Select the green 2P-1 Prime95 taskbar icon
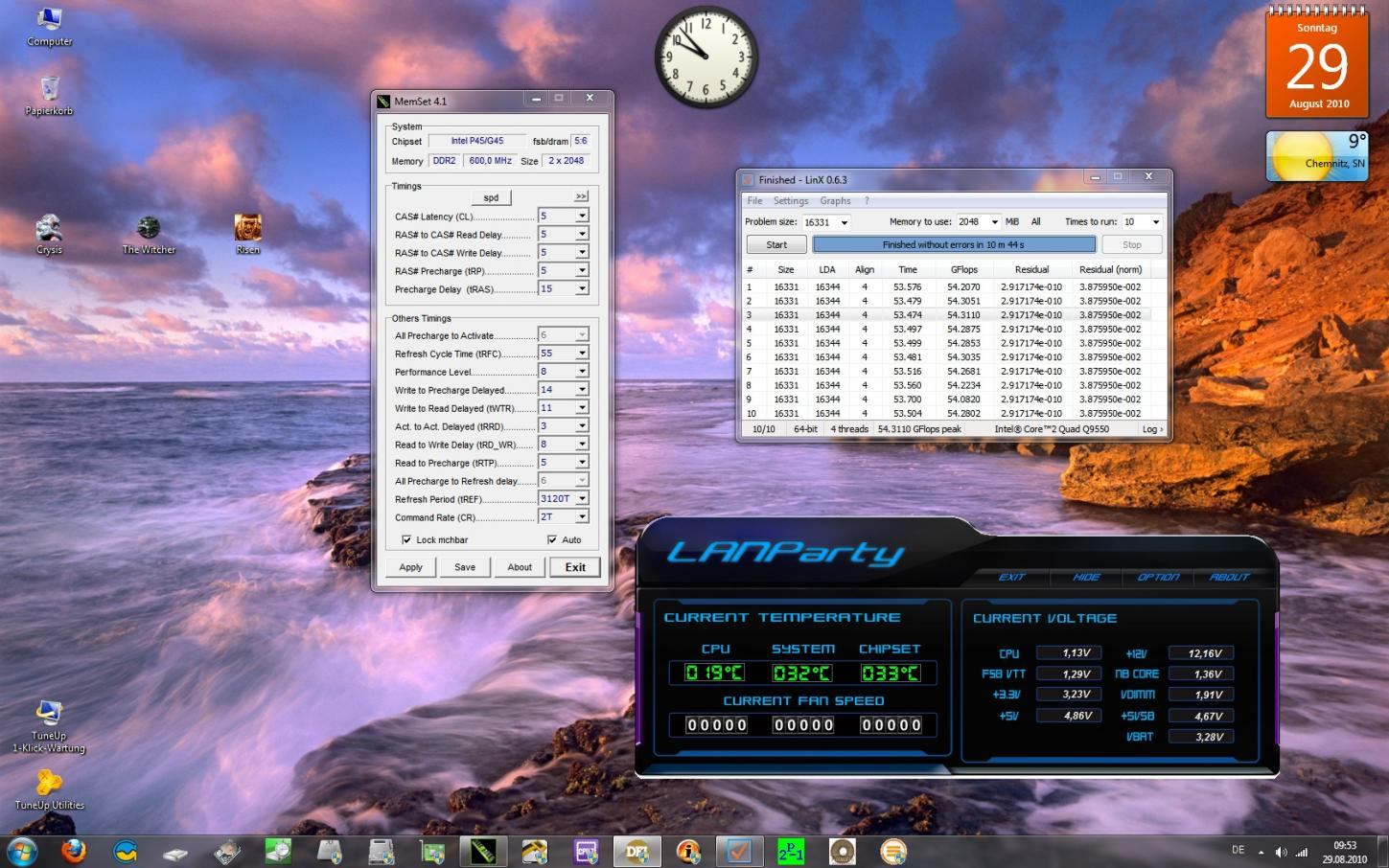The height and width of the screenshot is (868, 1389). tap(791, 851)
